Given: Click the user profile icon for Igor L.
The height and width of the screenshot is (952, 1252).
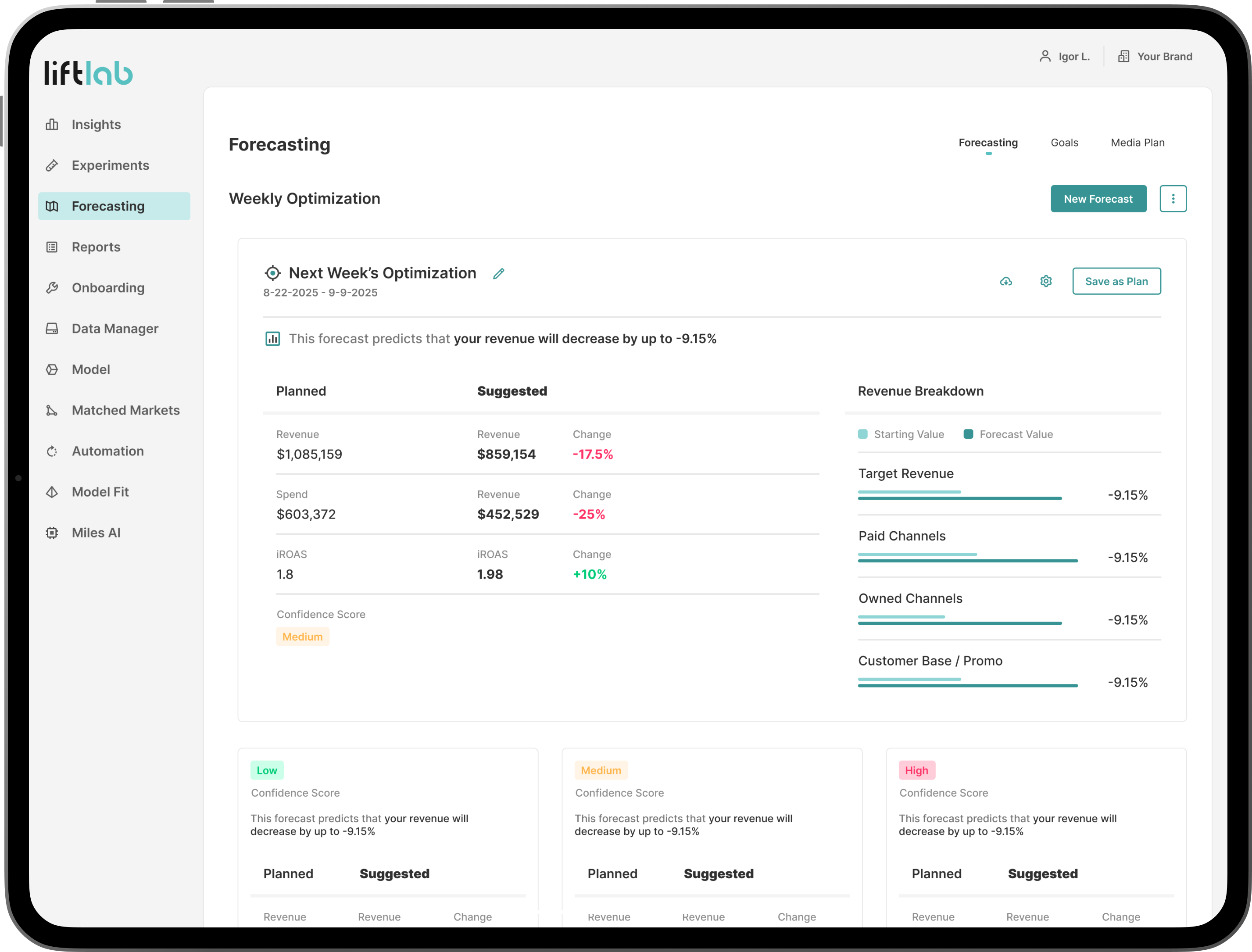Looking at the screenshot, I should (1045, 56).
